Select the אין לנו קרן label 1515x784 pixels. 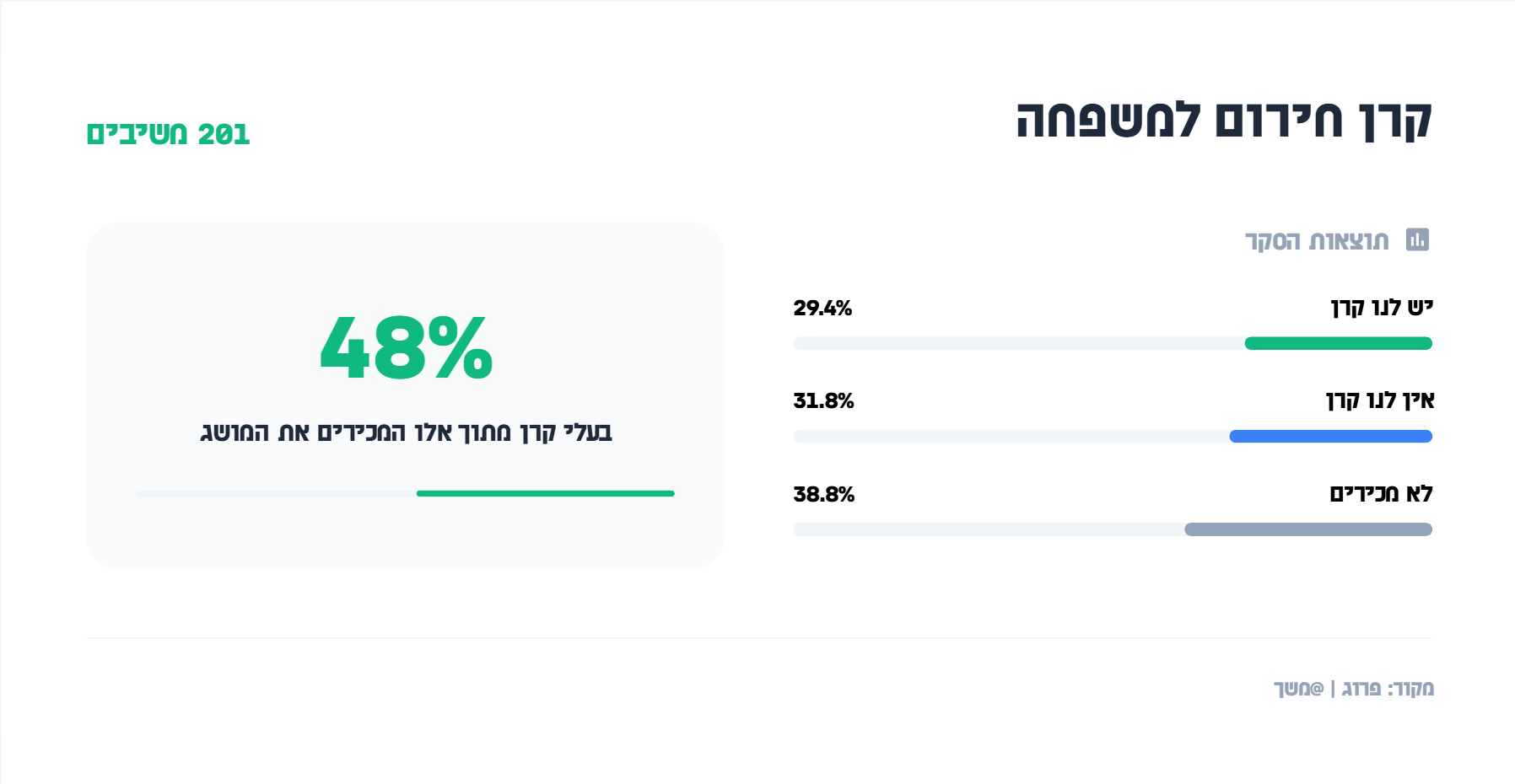pos(1380,400)
